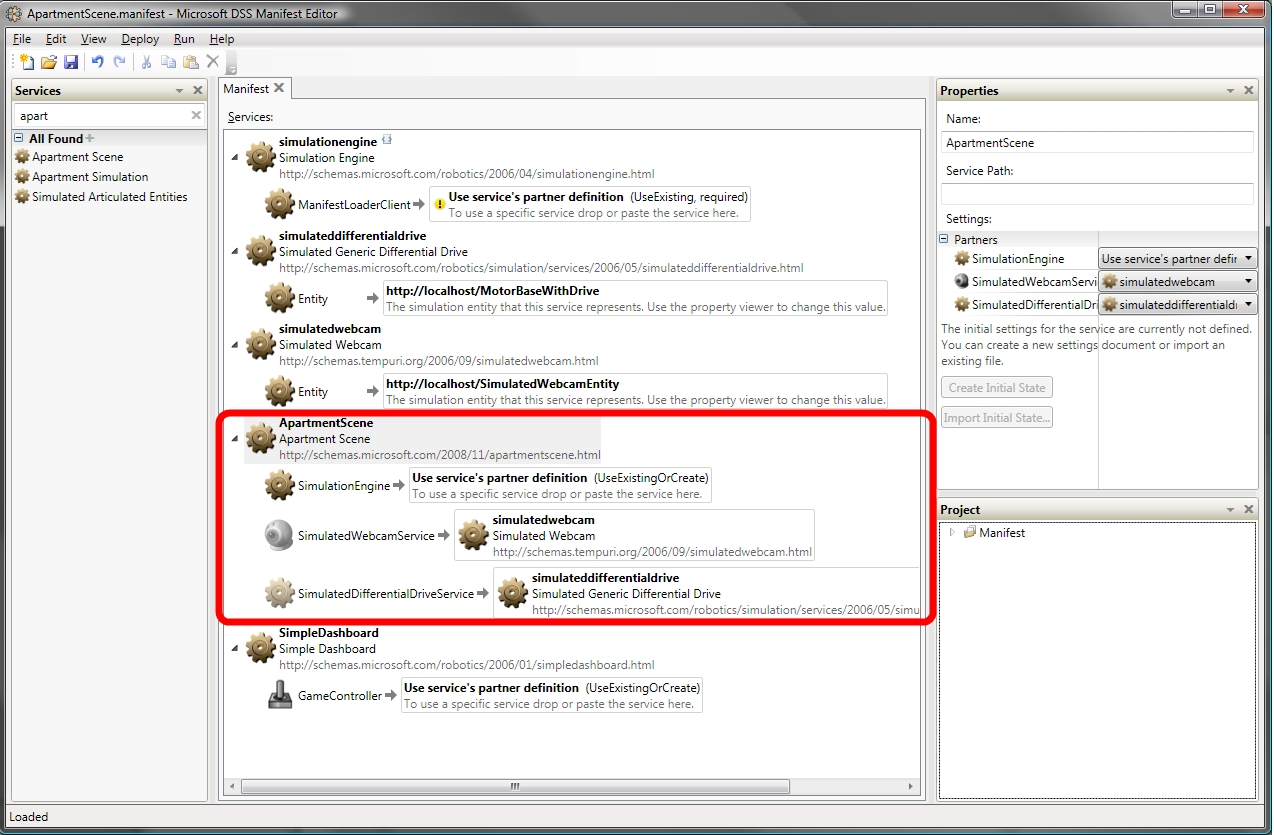Create a new manifest with the New icon
The width and height of the screenshot is (1274, 835).
pyautogui.click(x=26, y=62)
